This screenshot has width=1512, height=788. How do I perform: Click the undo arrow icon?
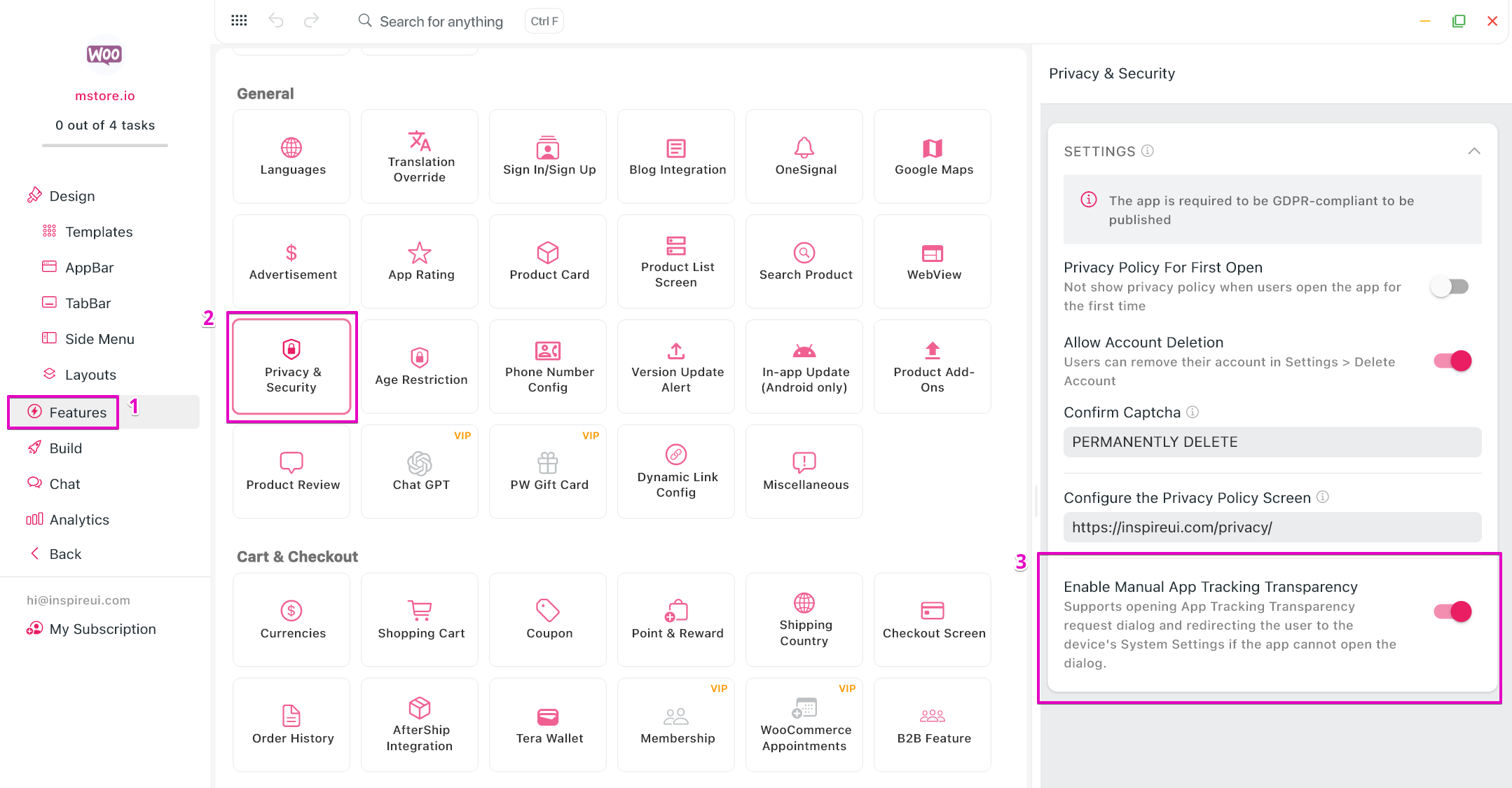(276, 21)
